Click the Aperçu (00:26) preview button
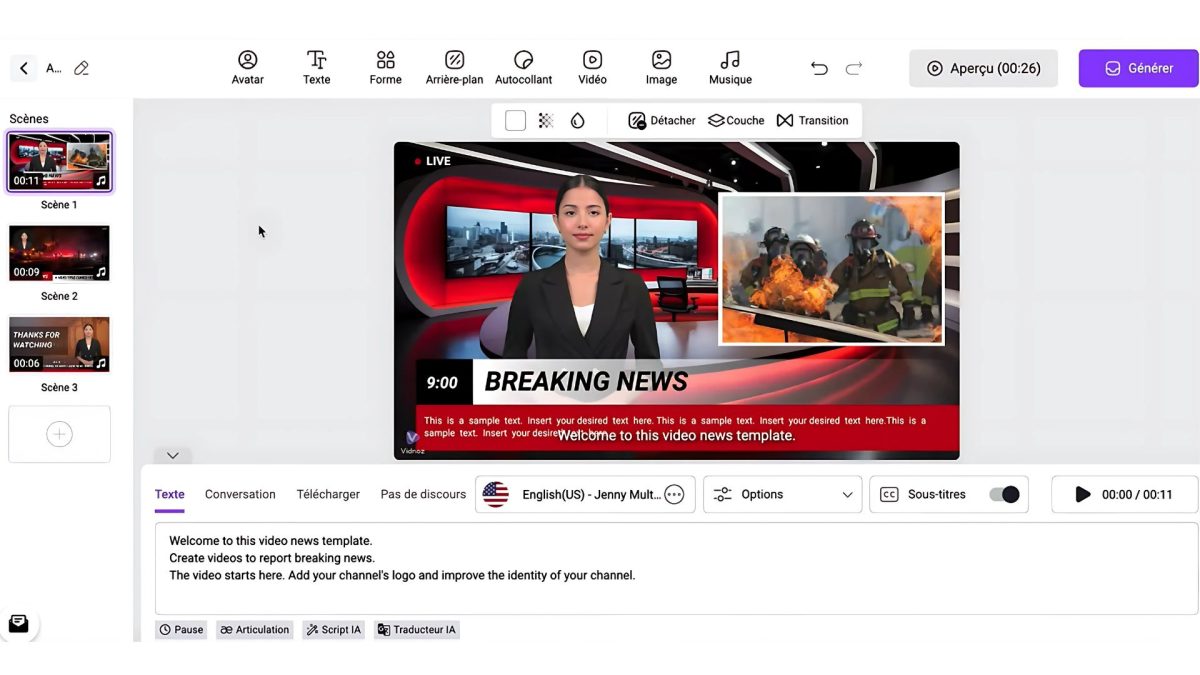1200x675 pixels. [982, 69]
